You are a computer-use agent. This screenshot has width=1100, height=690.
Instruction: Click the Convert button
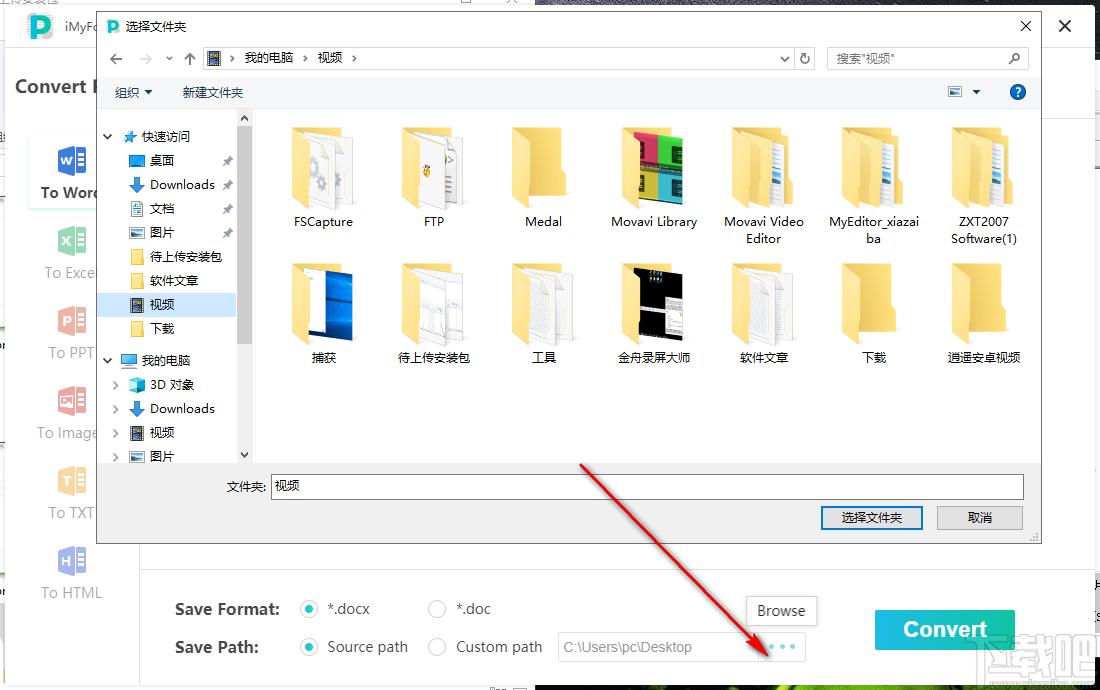(x=944, y=629)
